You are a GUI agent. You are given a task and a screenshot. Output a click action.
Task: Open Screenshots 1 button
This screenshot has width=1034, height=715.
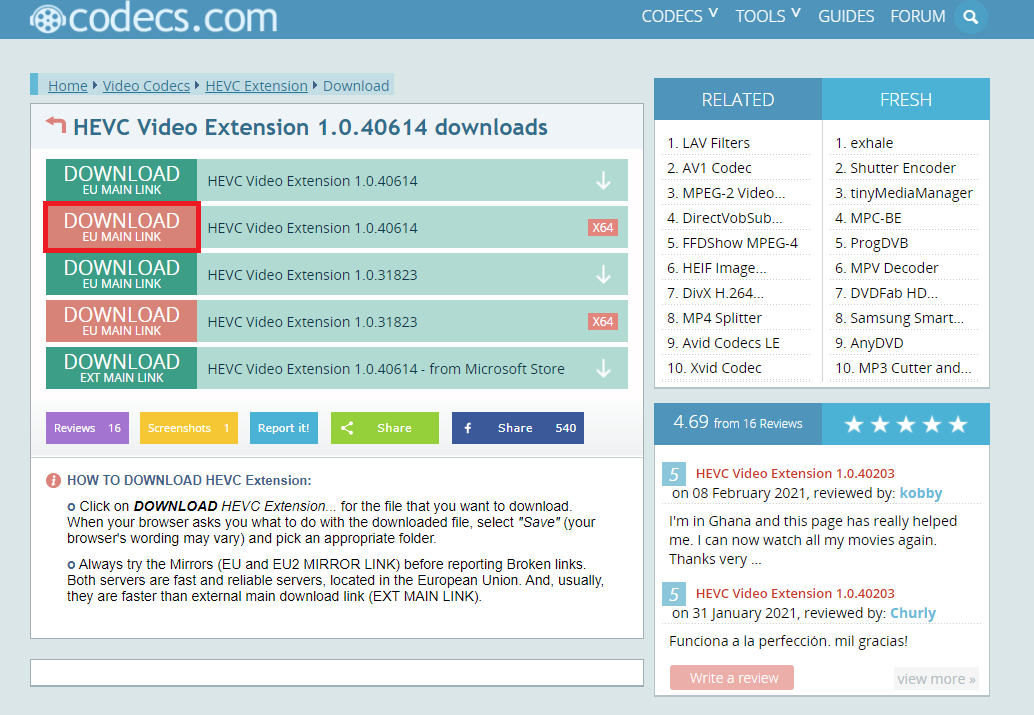pos(189,428)
